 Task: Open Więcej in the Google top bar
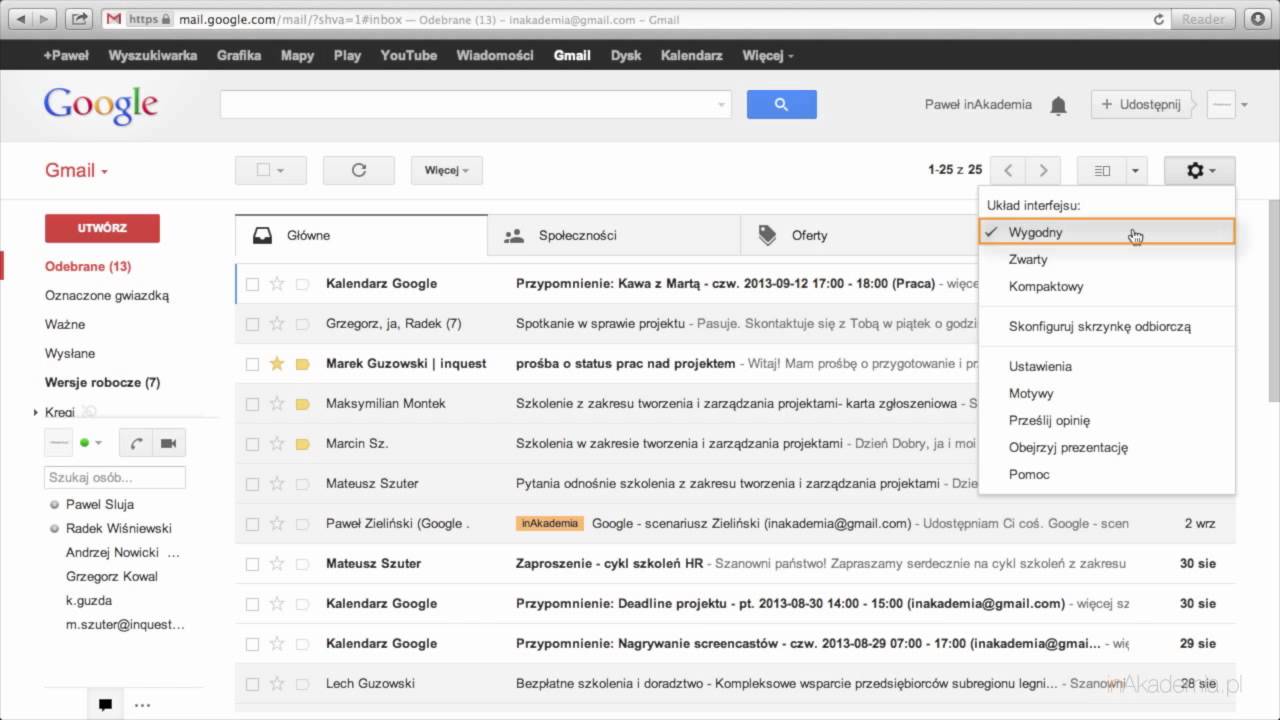pos(767,55)
